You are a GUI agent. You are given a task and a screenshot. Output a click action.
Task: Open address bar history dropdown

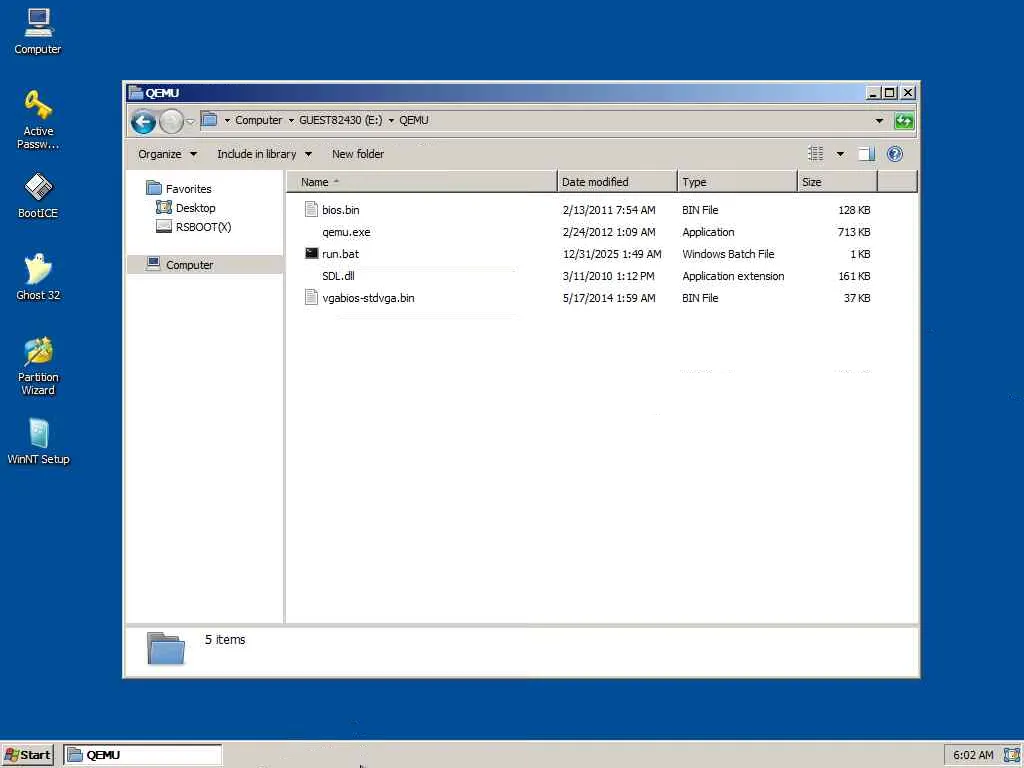coord(879,121)
